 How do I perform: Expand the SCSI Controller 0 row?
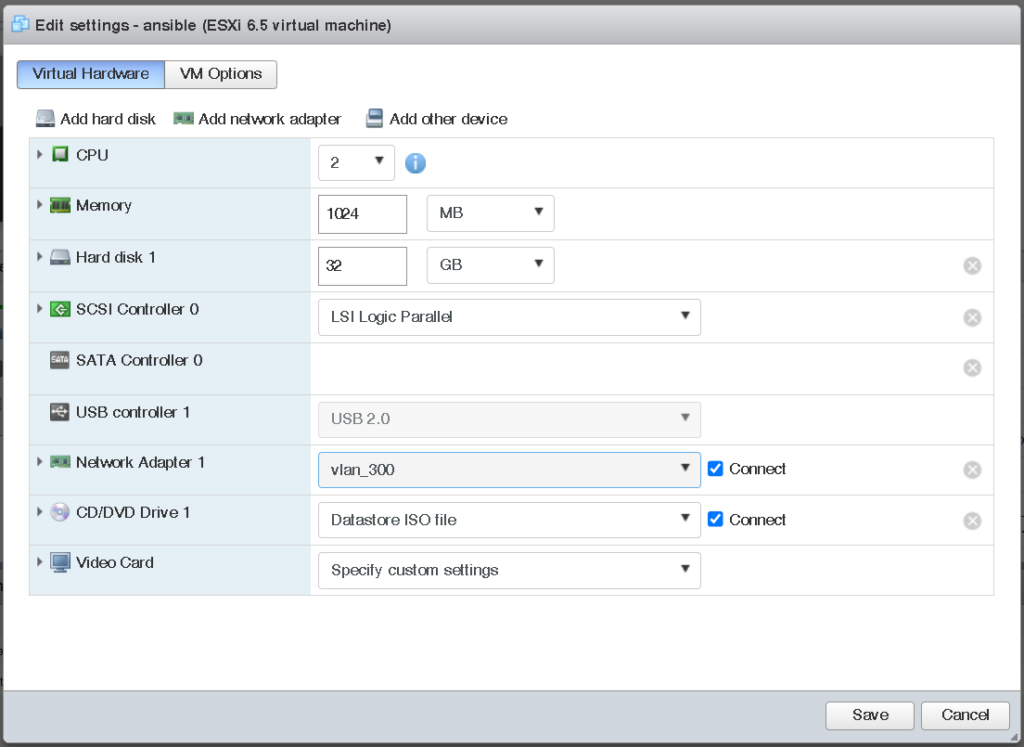click(40, 309)
